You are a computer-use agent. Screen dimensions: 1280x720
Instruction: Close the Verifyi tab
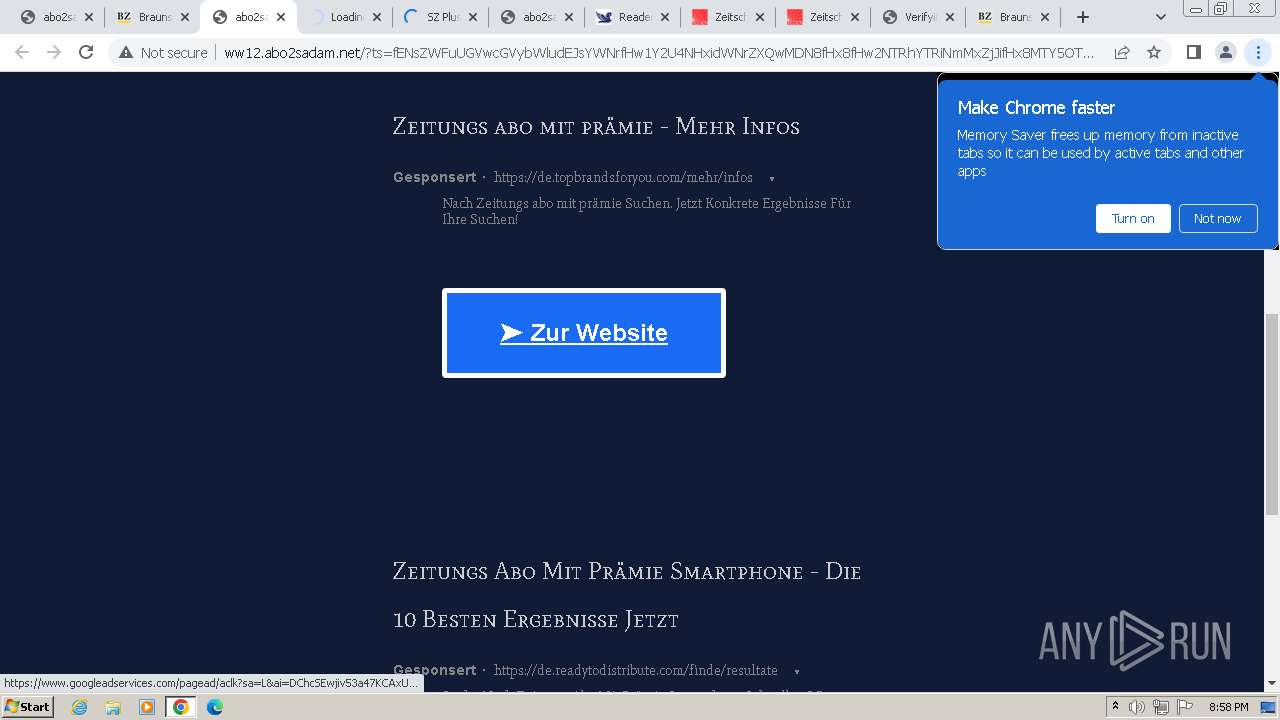click(950, 17)
